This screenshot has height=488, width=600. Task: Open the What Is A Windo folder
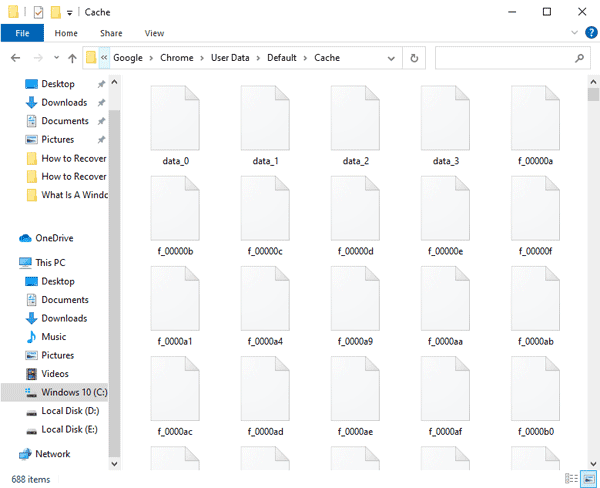(67, 195)
